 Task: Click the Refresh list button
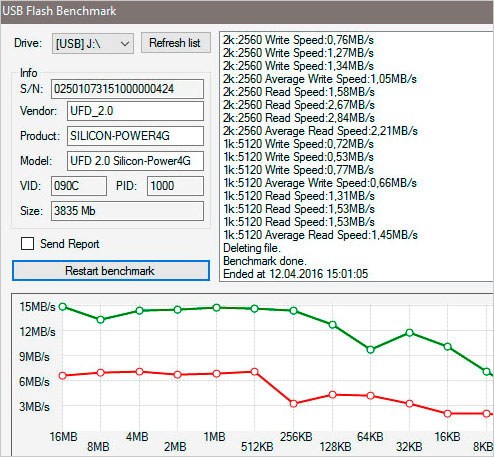pyautogui.click(x=176, y=43)
